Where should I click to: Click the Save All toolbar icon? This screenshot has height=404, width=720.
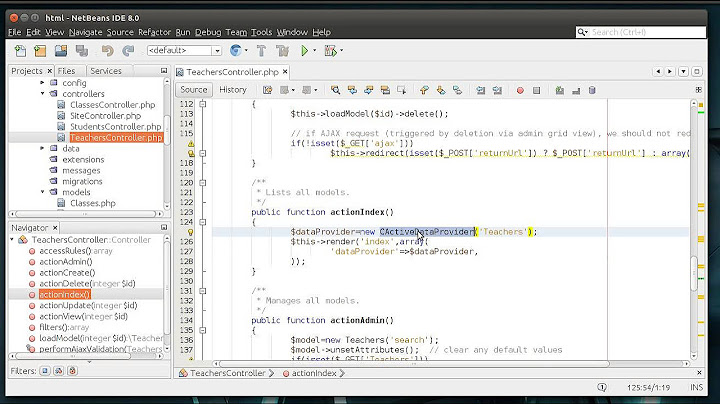pyautogui.click(x=82, y=50)
